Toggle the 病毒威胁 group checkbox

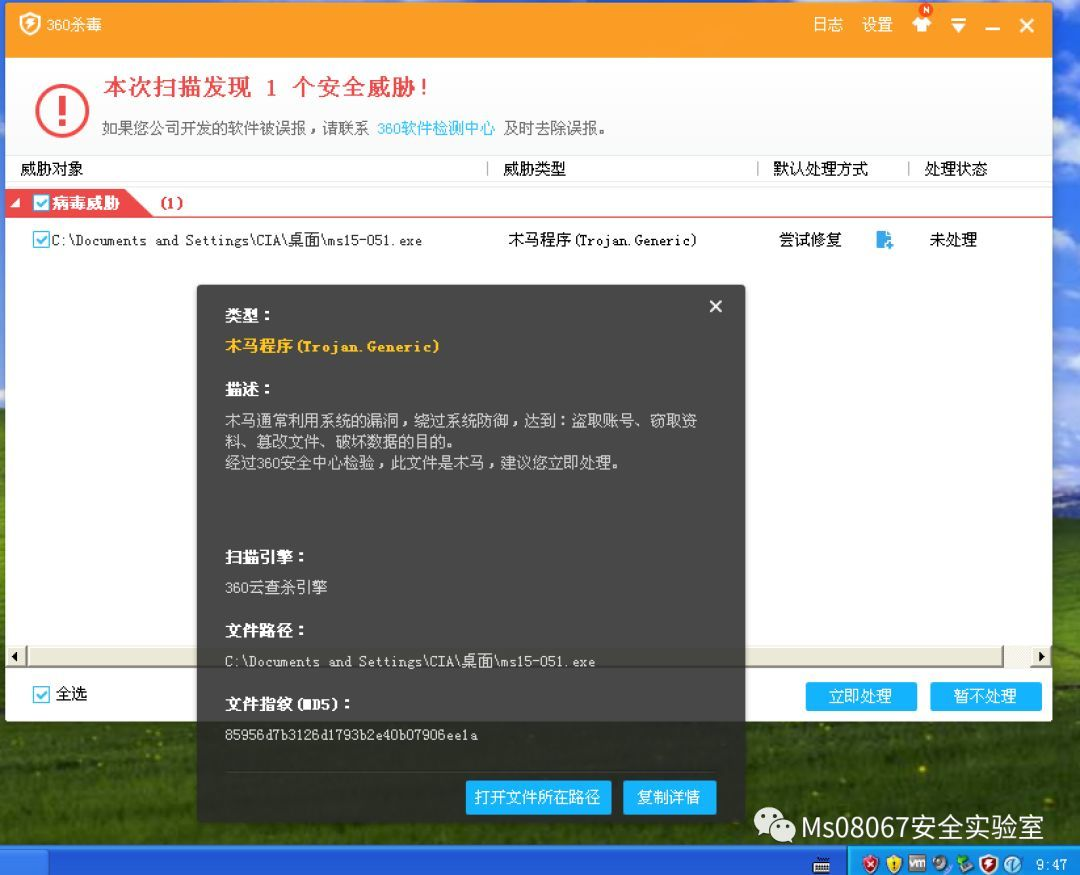[x=41, y=203]
